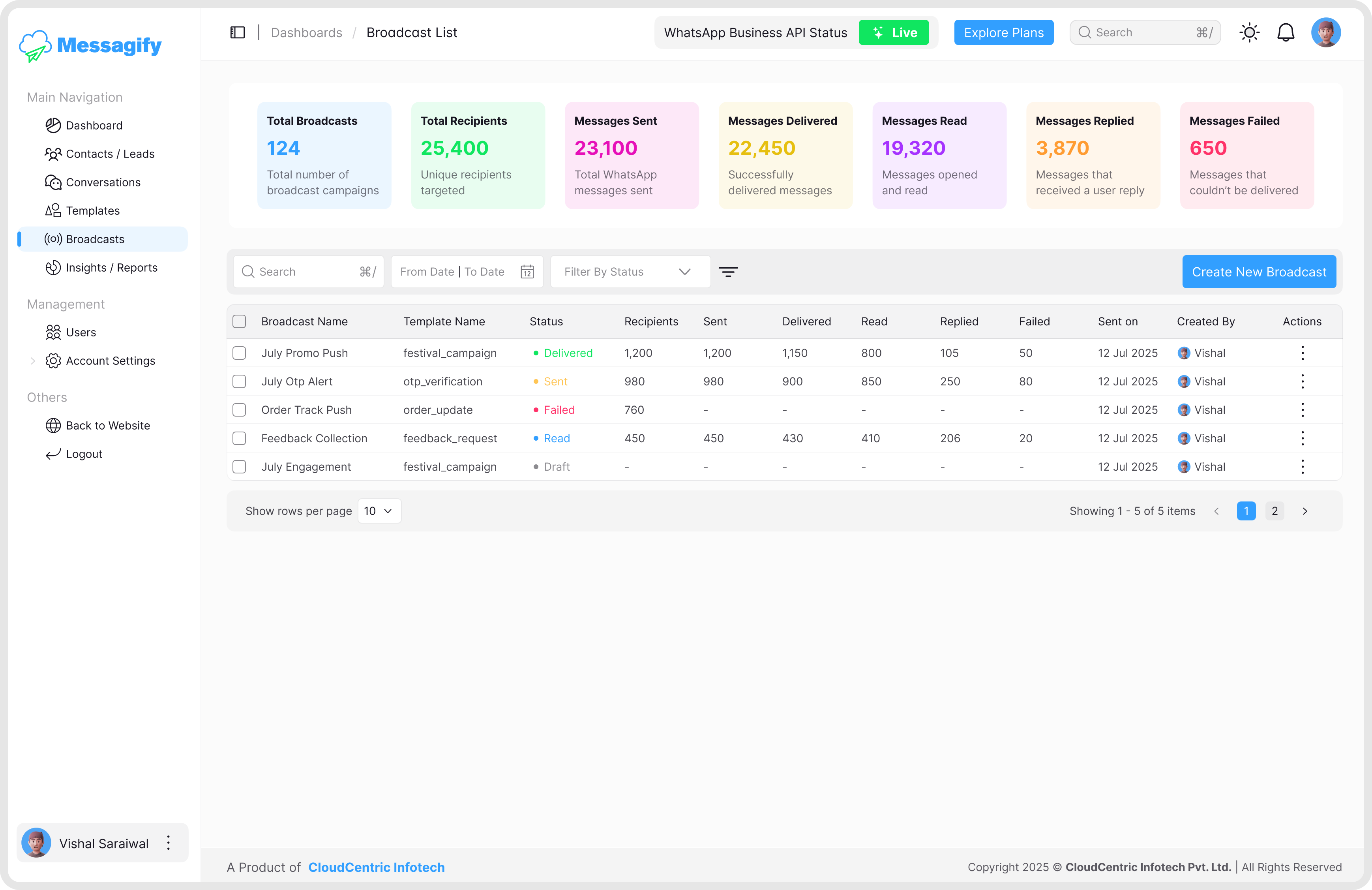Go to pagination page 2
Image resolution: width=1372 pixels, height=890 pixels.
pyautogui.click(x=1274, y=511)
